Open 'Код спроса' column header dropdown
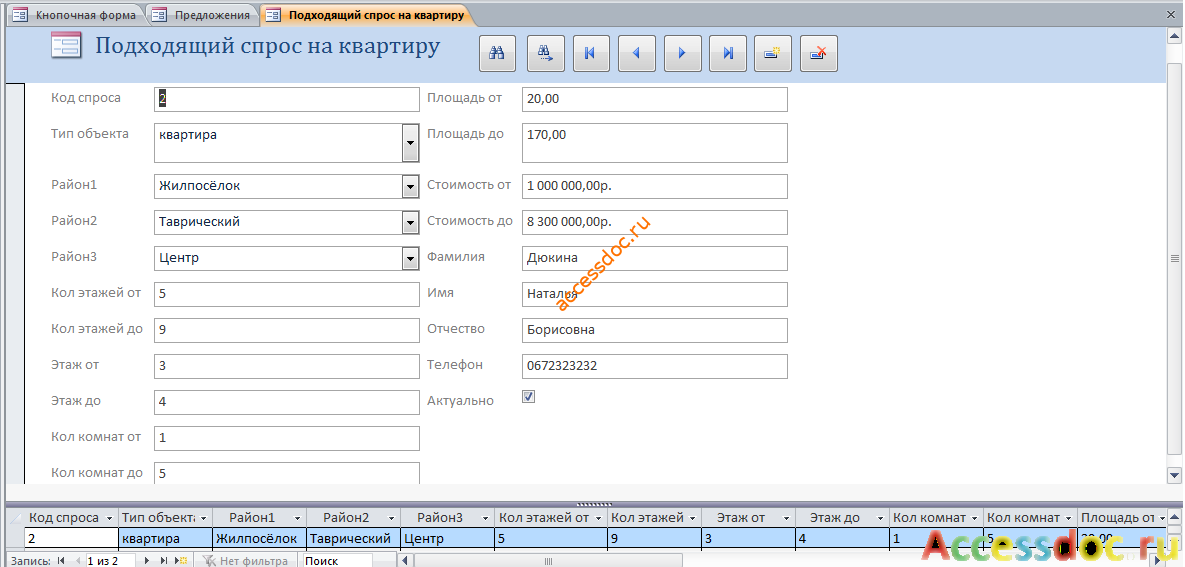This screenshot has height=567, width=1185. [x=110, y=518]
